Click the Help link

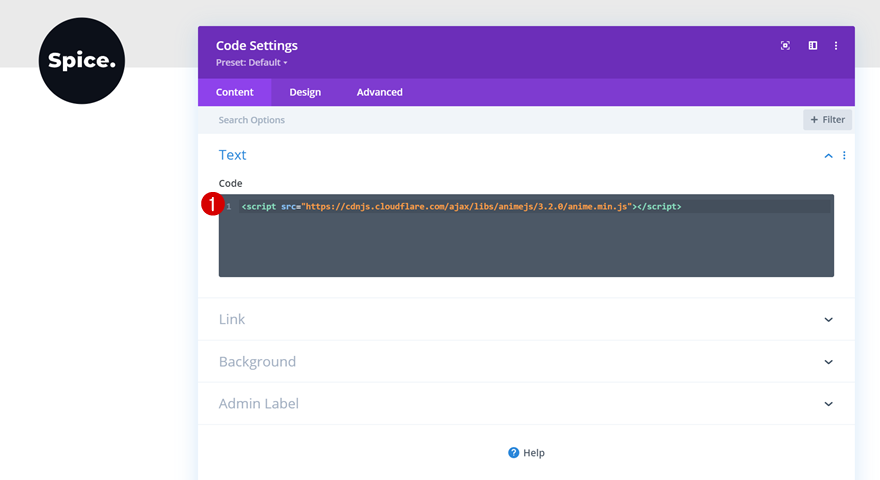tap(534, 453)
